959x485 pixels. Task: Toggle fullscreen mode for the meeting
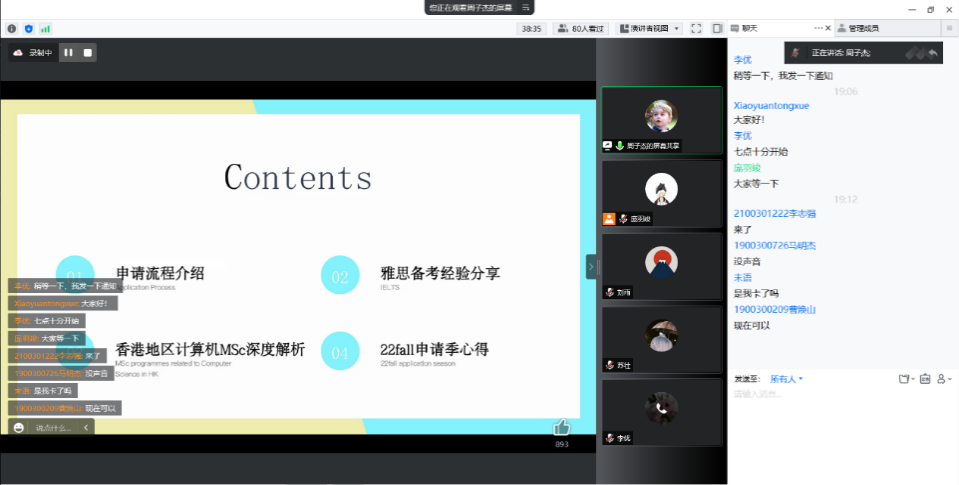tap(696, 29)
